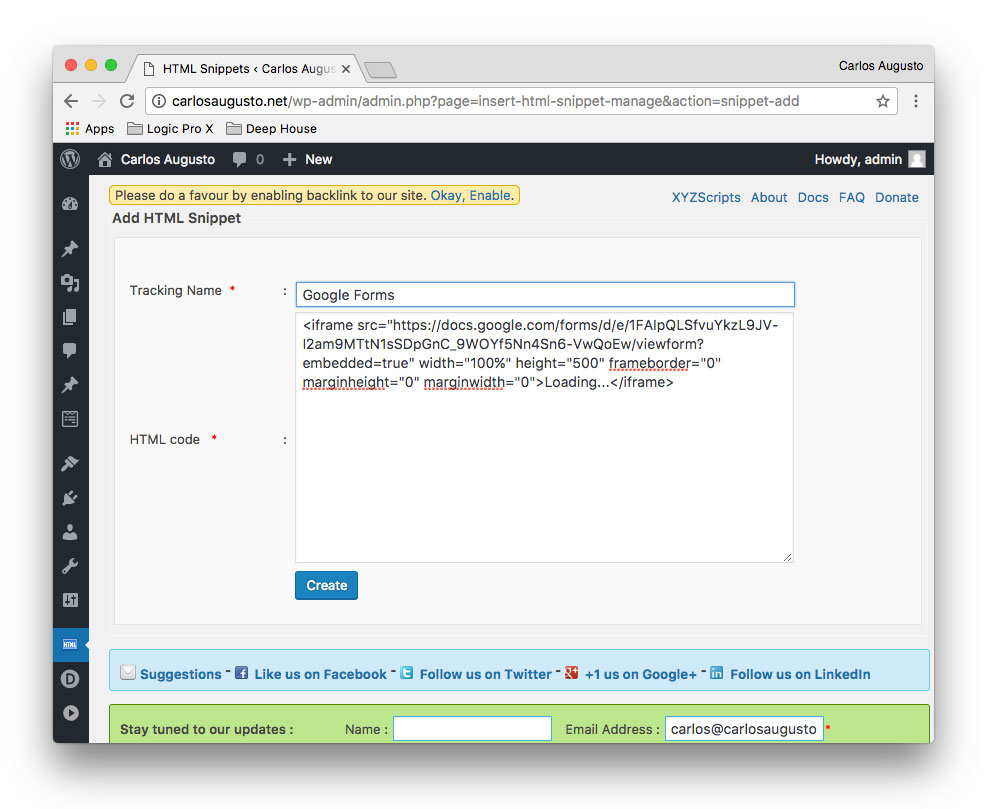Viewport: 993px width, 809px height.
Task: Open a new browser tab
Action: 381,70
